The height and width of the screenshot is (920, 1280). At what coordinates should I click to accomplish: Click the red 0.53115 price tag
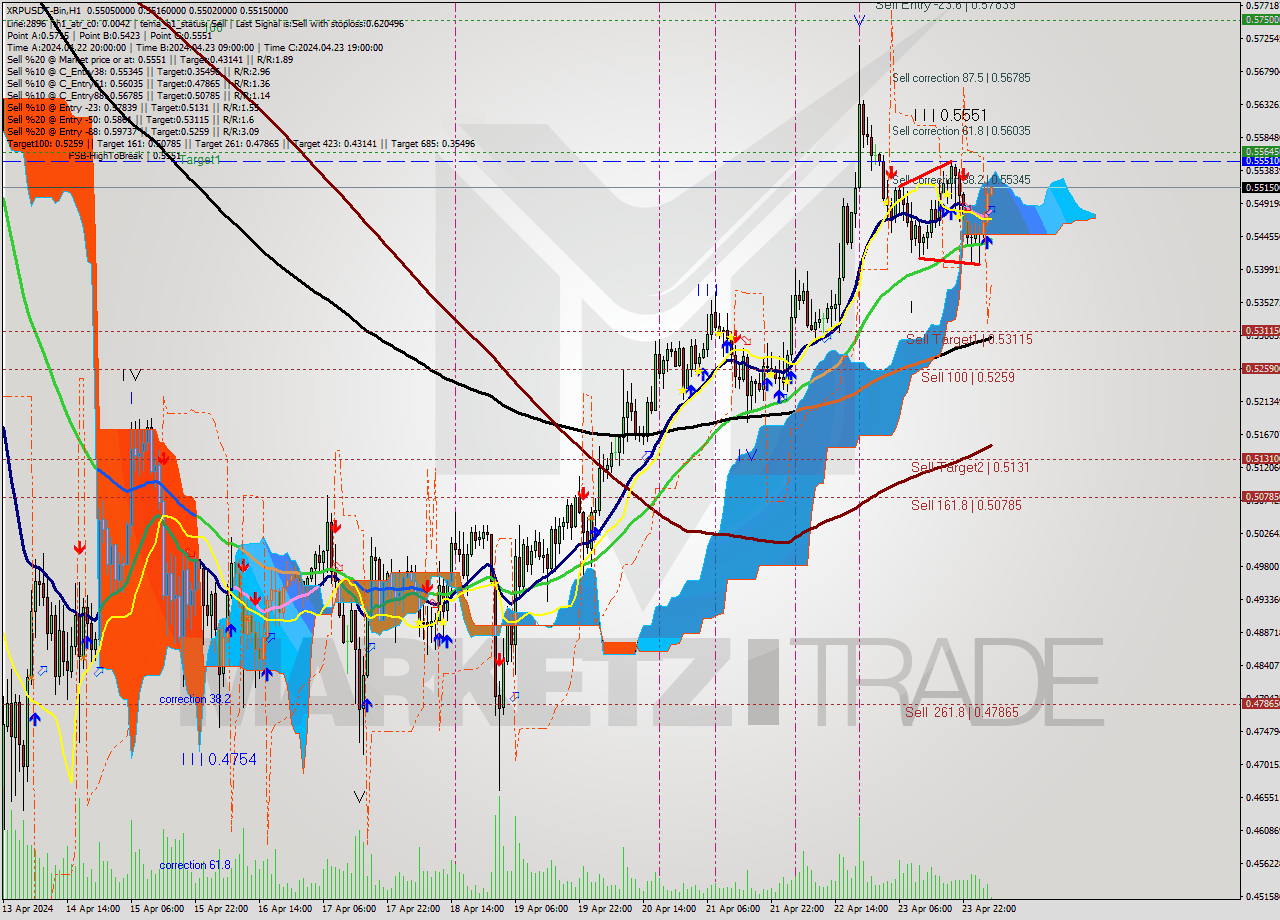(x=1260, y=330)
